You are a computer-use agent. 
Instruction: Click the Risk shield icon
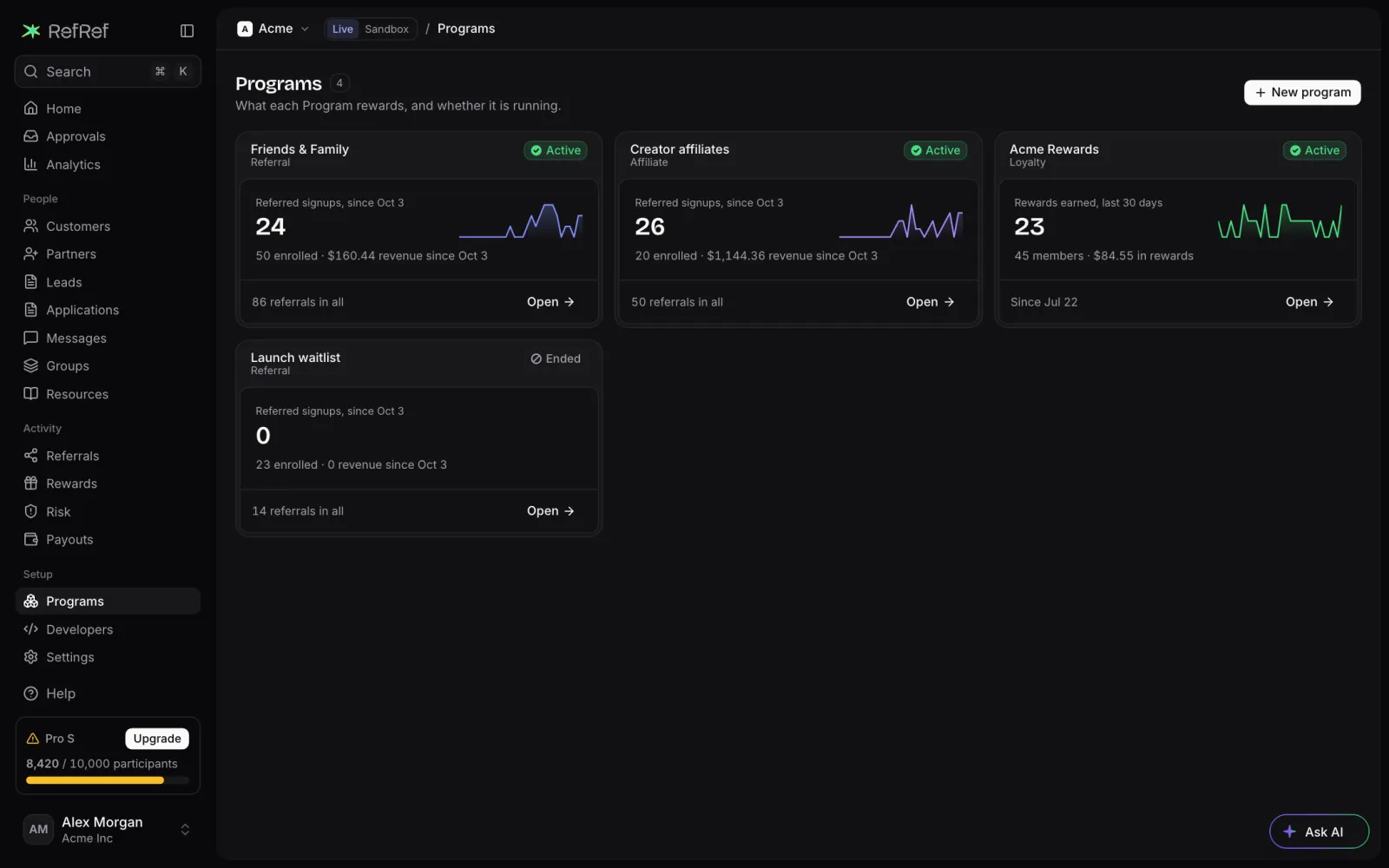click(x=31, y=511)
